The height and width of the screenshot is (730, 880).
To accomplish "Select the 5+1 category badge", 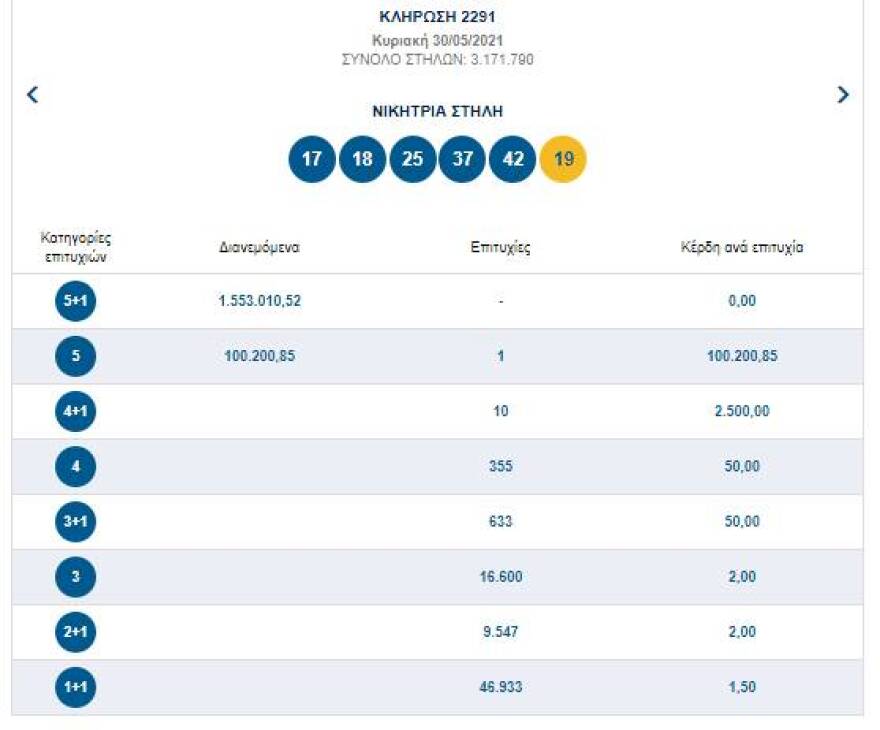I will [x=75, y=301].
